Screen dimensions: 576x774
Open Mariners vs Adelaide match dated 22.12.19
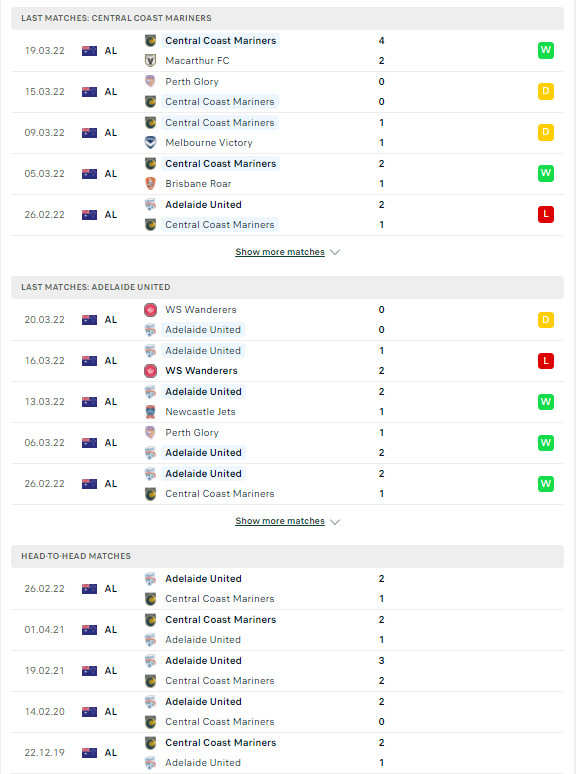coord(287,753)
